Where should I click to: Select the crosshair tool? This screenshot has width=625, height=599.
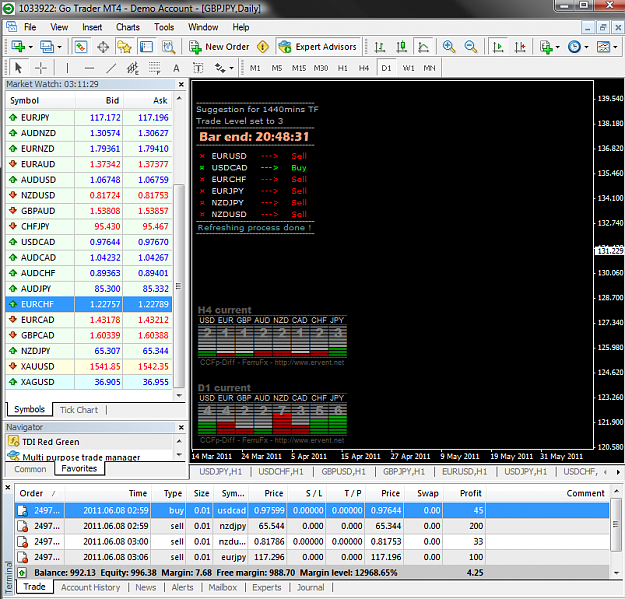click(x=41, y=68)
